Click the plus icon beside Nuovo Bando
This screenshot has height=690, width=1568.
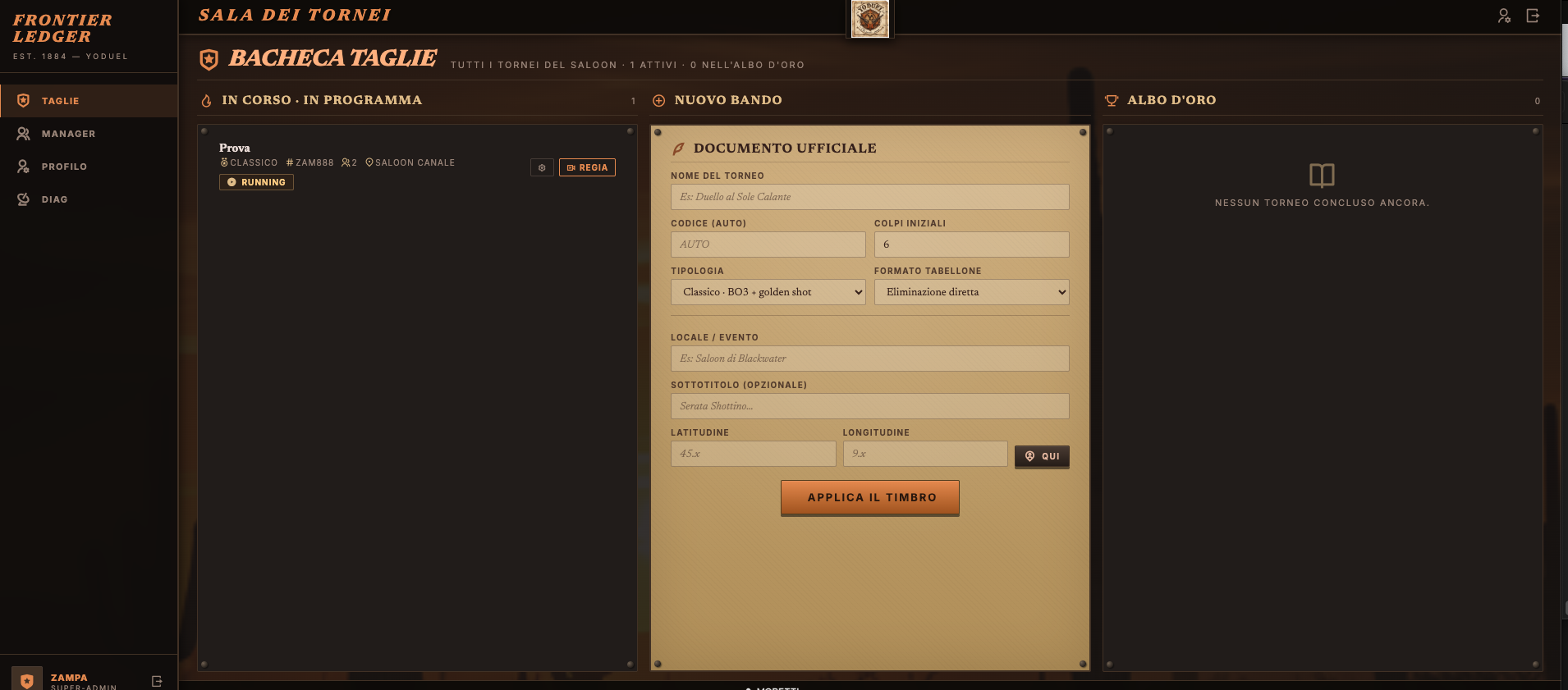[658, 101]
